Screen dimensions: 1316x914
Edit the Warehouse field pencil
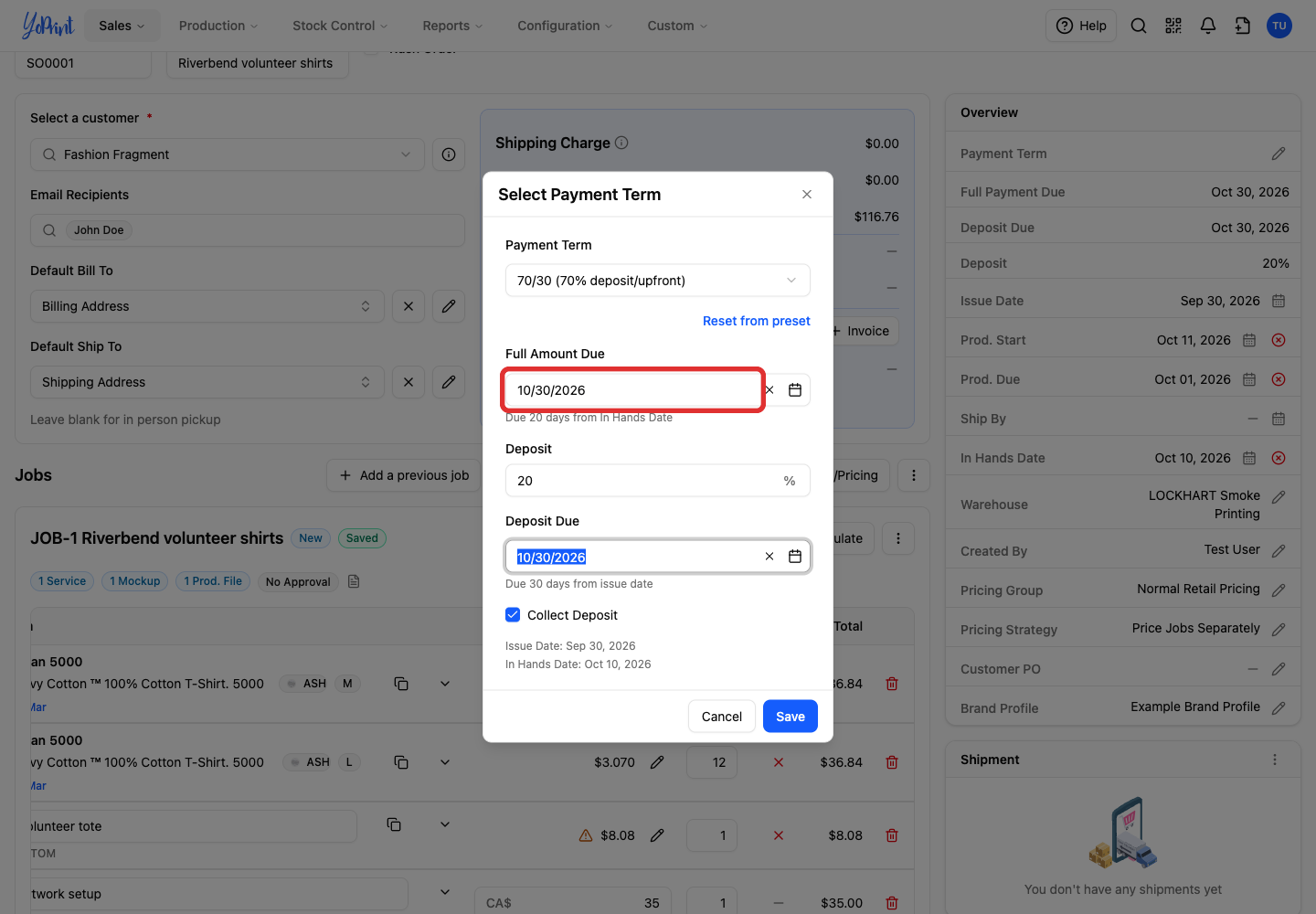click(1279, 497)
